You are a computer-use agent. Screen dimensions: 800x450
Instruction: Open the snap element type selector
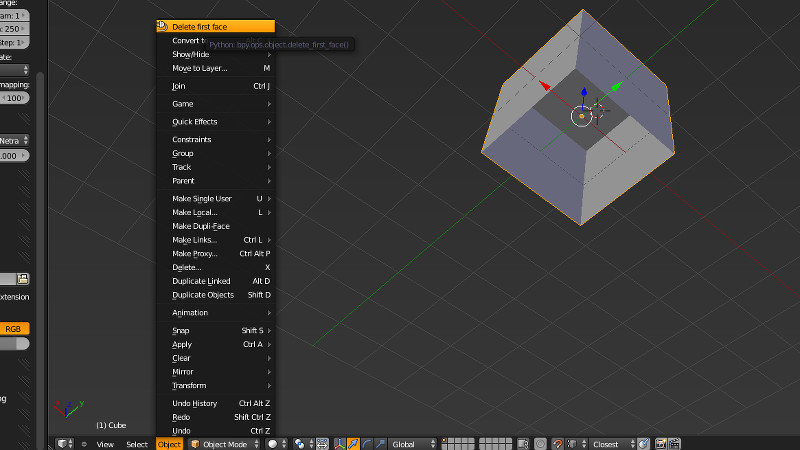[577, 444]
